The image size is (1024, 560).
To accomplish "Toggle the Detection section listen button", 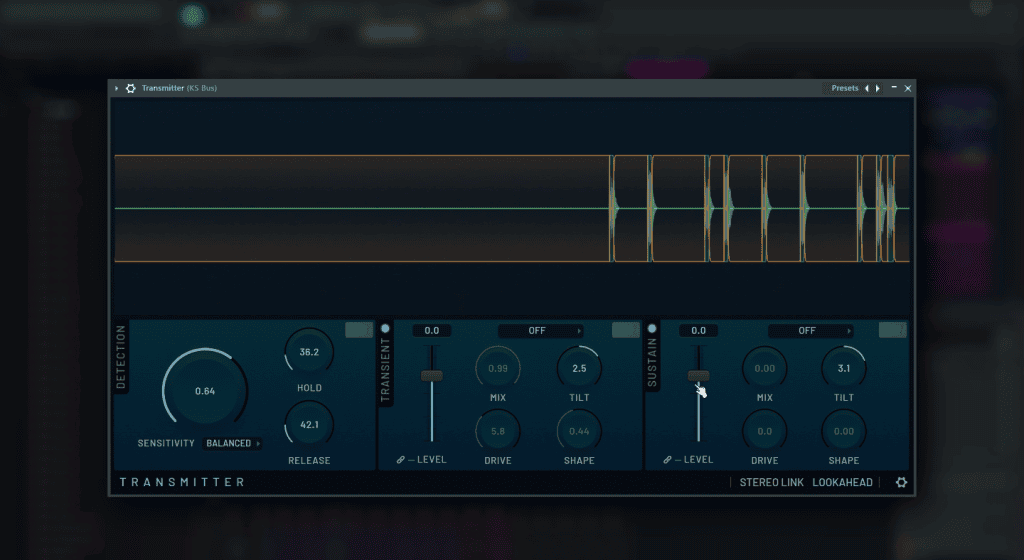I will point(359,330).
